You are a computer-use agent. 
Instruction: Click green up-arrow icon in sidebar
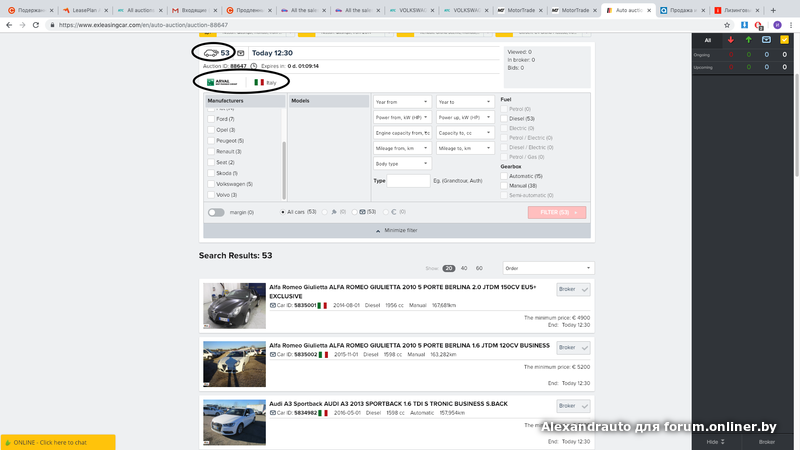point(748,40)
